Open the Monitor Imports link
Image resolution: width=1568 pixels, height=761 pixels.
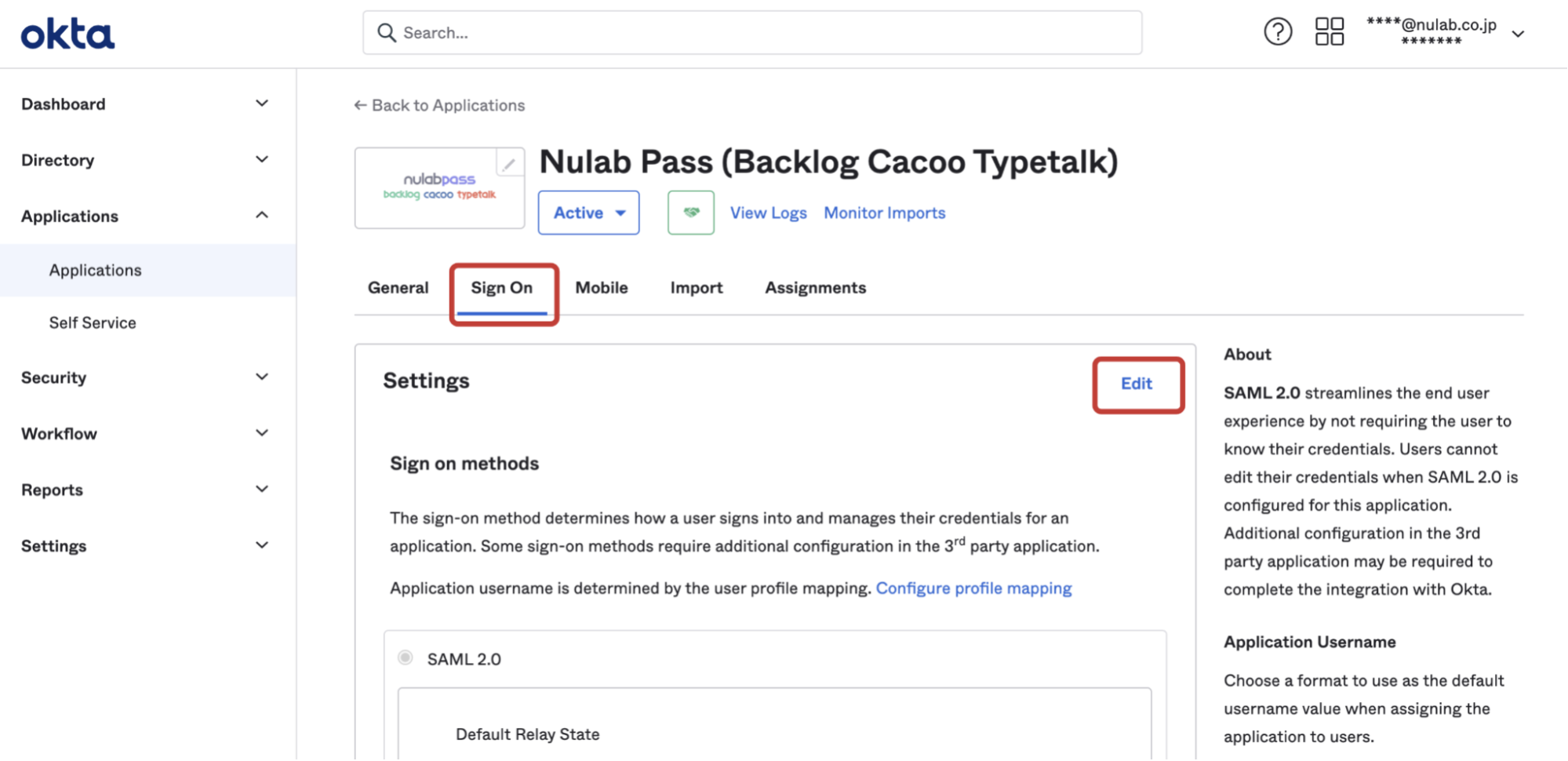(885, 213)
